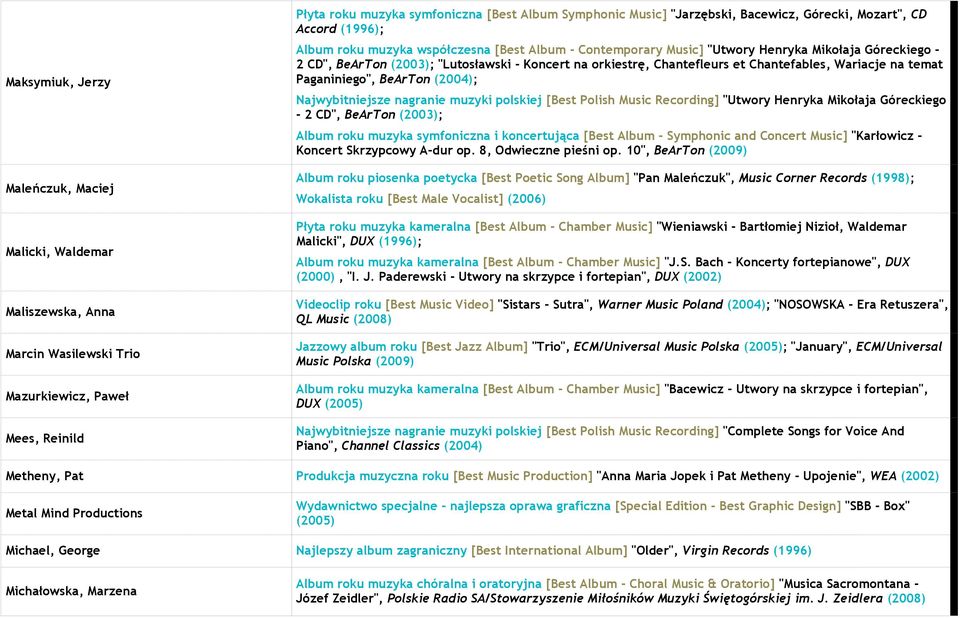This screenshot has width=960, height=618.
Task: Click the label name 'Virgin Records'
Action: pos(726,551)
